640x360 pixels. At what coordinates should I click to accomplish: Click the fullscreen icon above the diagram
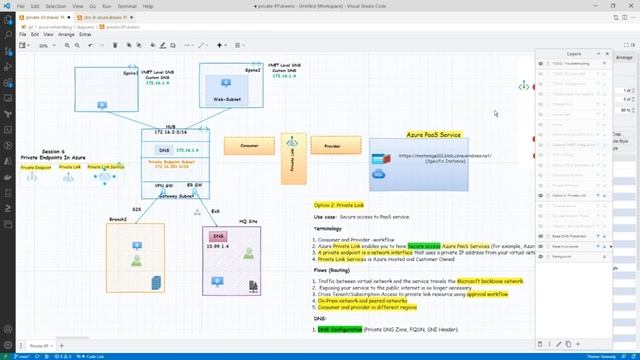626,45
